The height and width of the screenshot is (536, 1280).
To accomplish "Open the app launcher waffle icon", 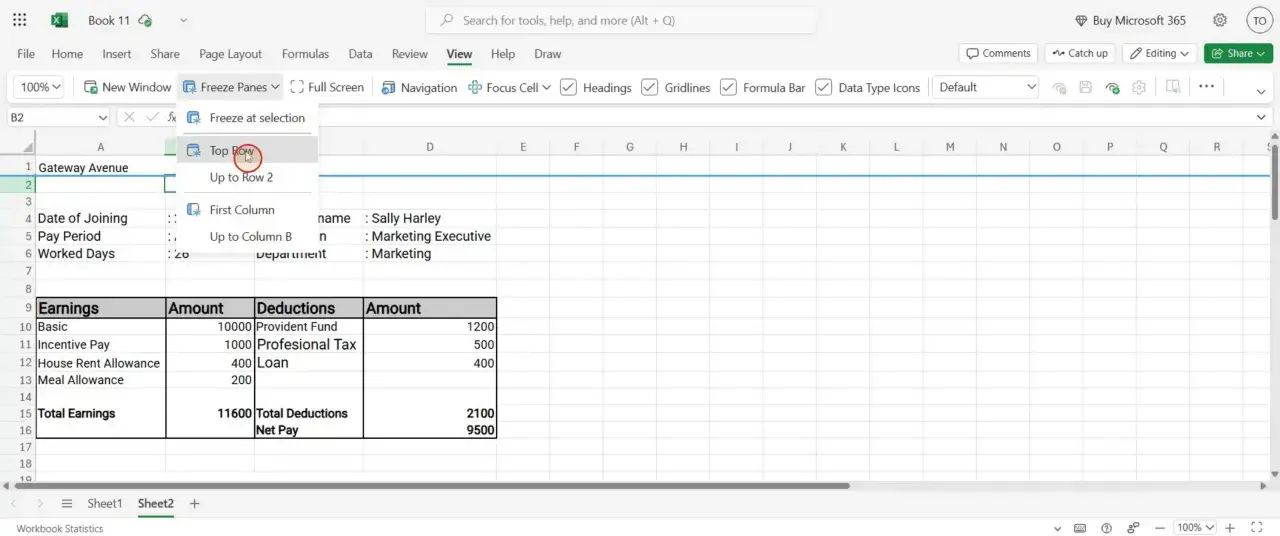I will (20, 20).
